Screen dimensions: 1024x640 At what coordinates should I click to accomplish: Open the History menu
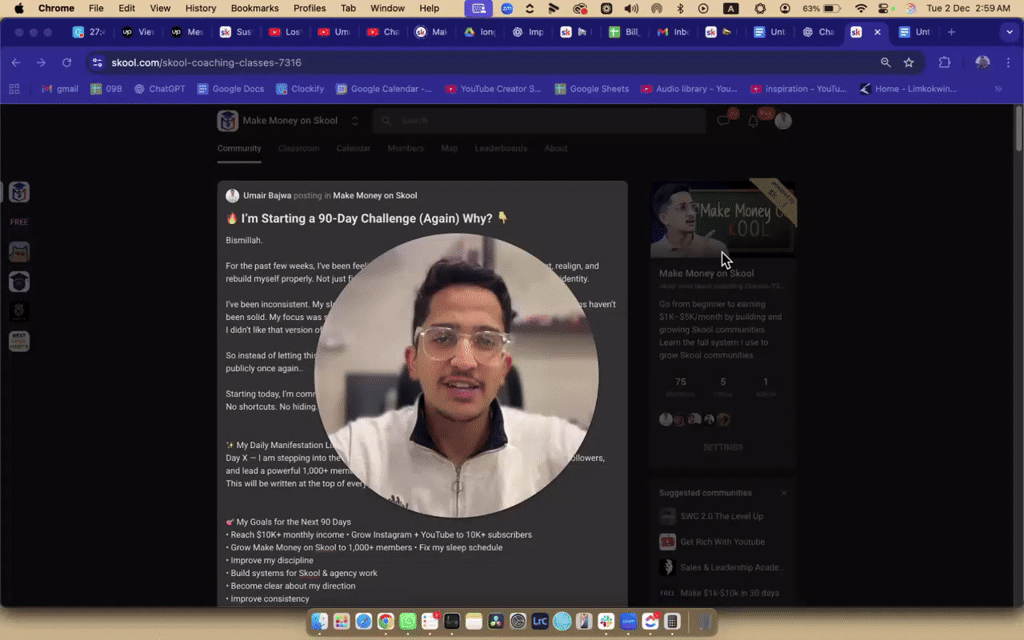200,8
